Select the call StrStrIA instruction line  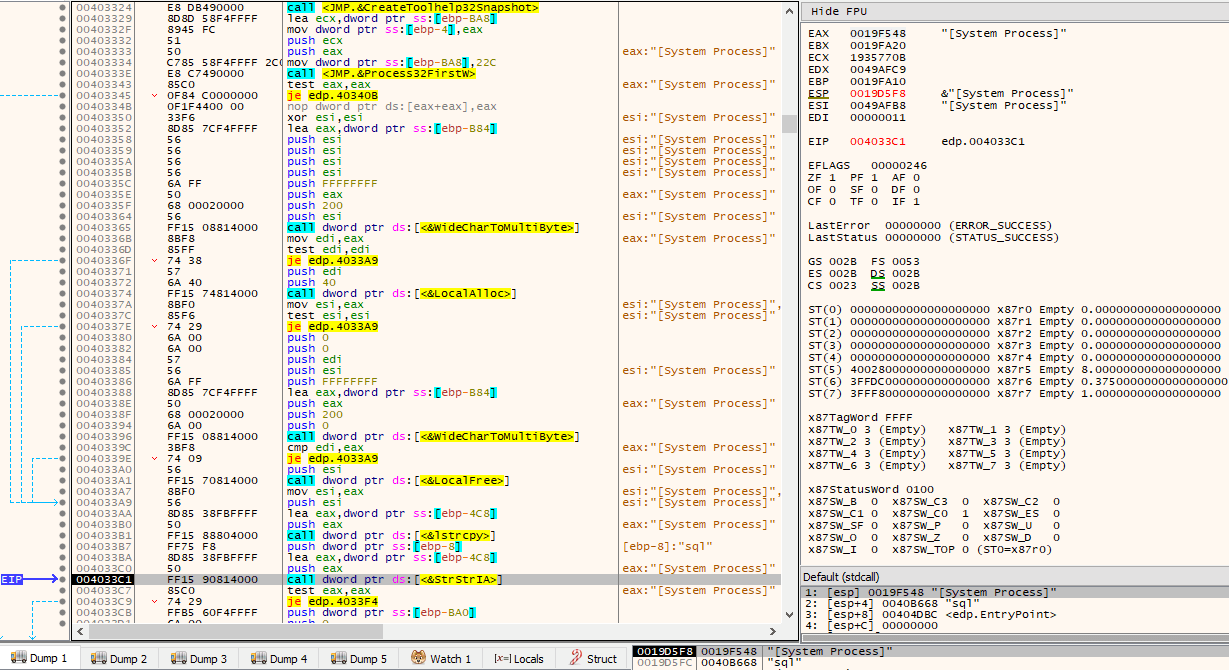pos(394,579)
